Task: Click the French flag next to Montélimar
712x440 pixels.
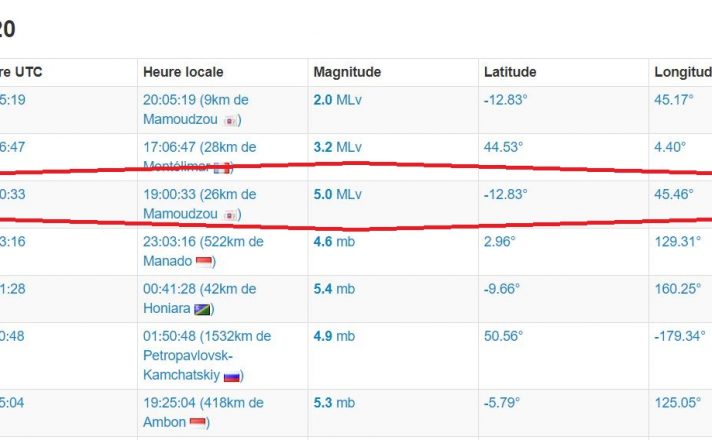Action: [222, 168]
